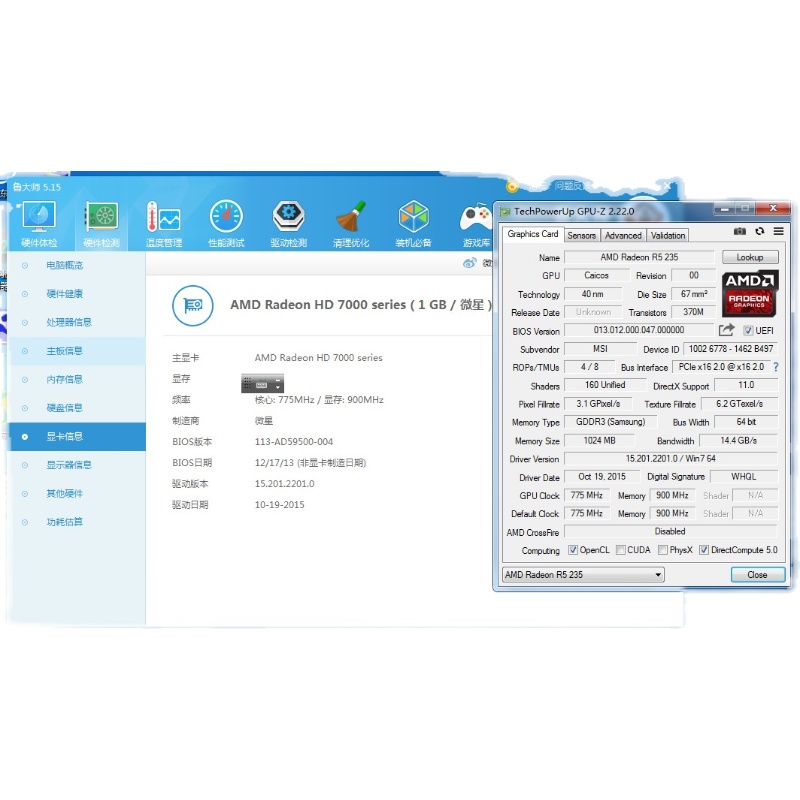Select 其他硬件 sidebar item
The width and height of the screenshot is (800, 800).
pyautogui.click(x=77, y=494)
